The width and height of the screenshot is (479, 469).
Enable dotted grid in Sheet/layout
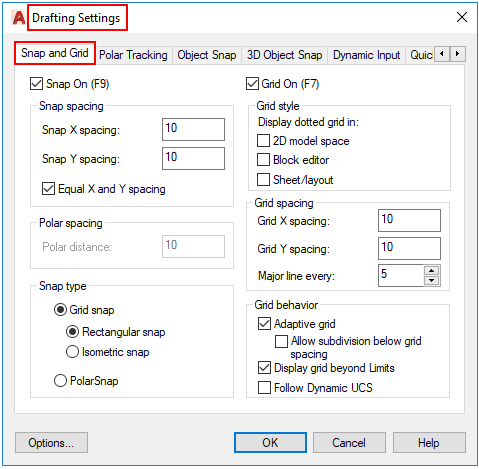tap(263, 179)
